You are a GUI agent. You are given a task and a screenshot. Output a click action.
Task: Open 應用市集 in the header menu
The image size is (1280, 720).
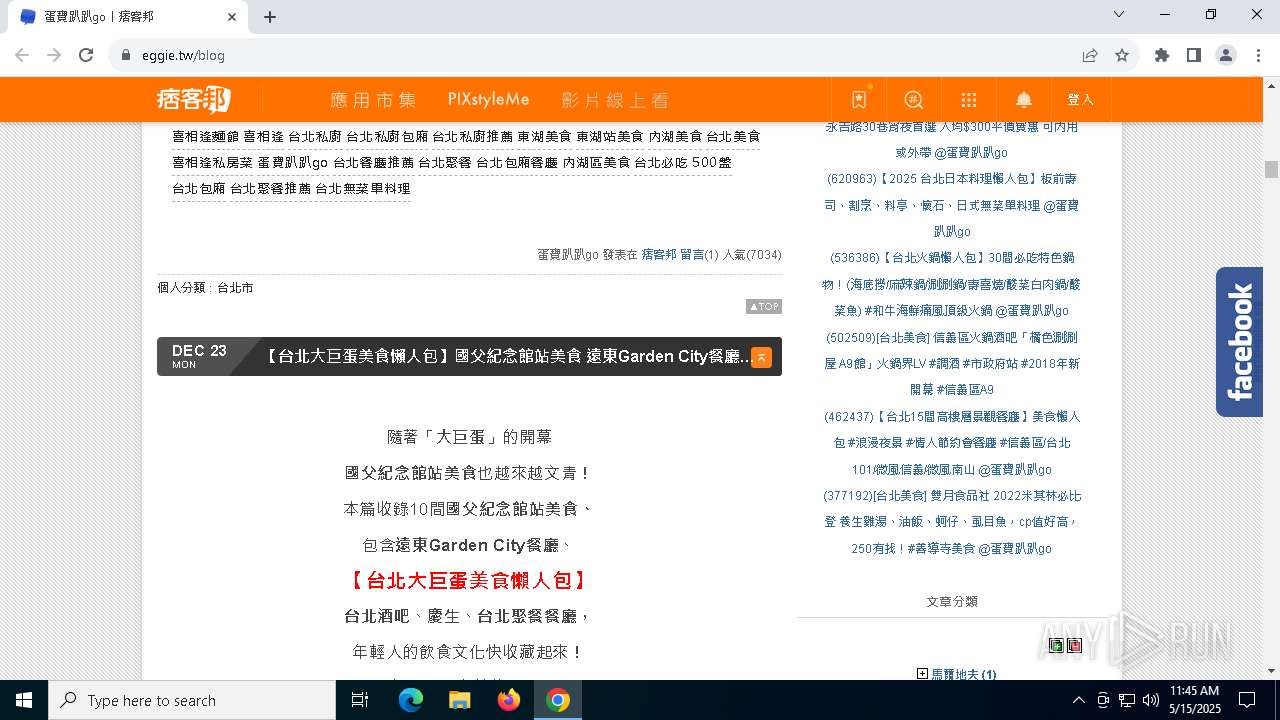[x=374, y=100]
